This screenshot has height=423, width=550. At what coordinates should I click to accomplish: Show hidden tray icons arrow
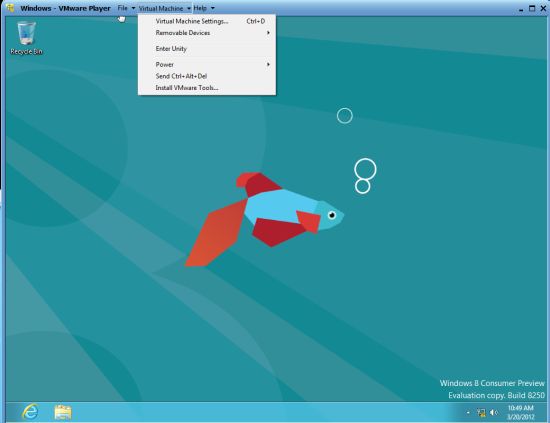[x=468, y=413]
